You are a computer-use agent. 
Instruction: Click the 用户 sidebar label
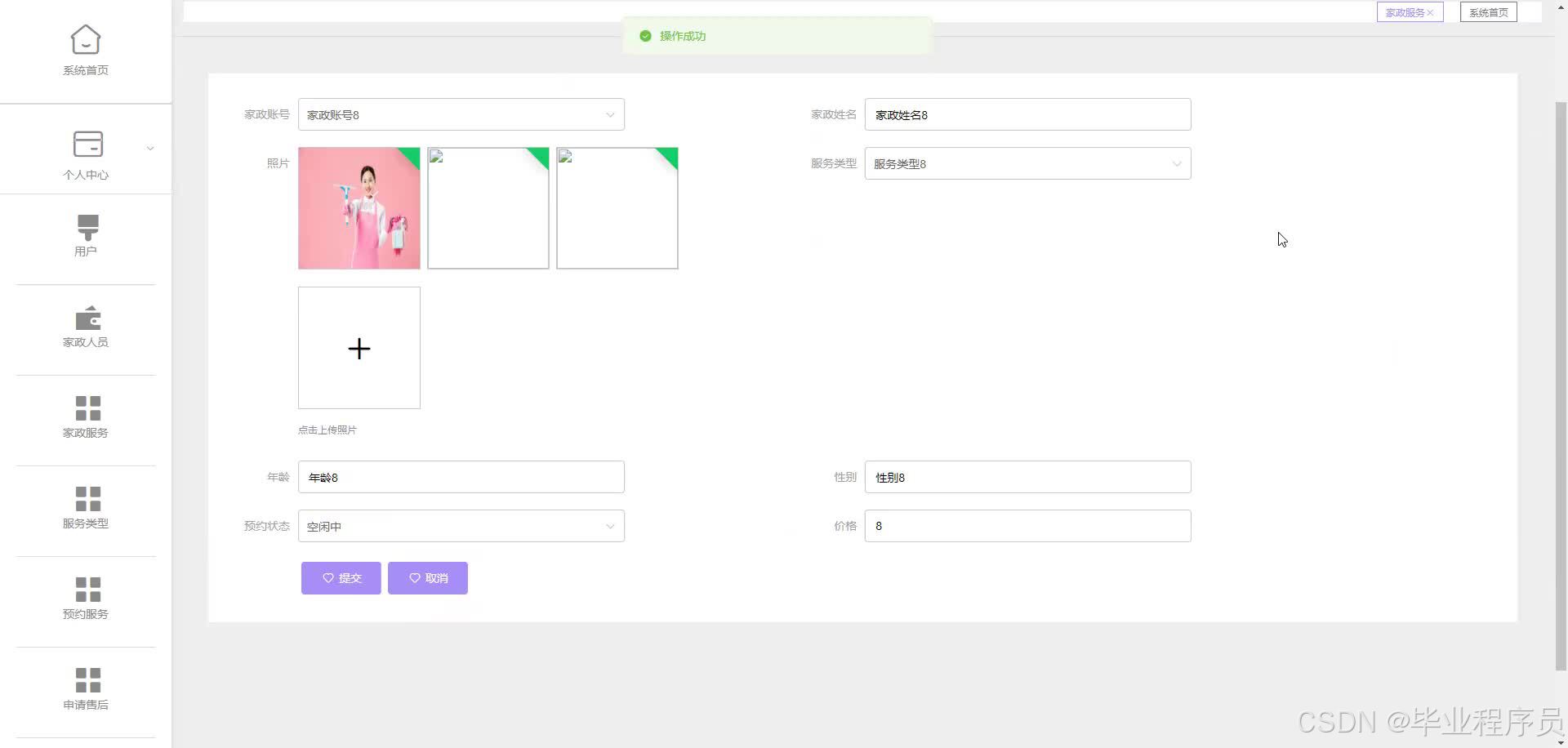[86, 252]
